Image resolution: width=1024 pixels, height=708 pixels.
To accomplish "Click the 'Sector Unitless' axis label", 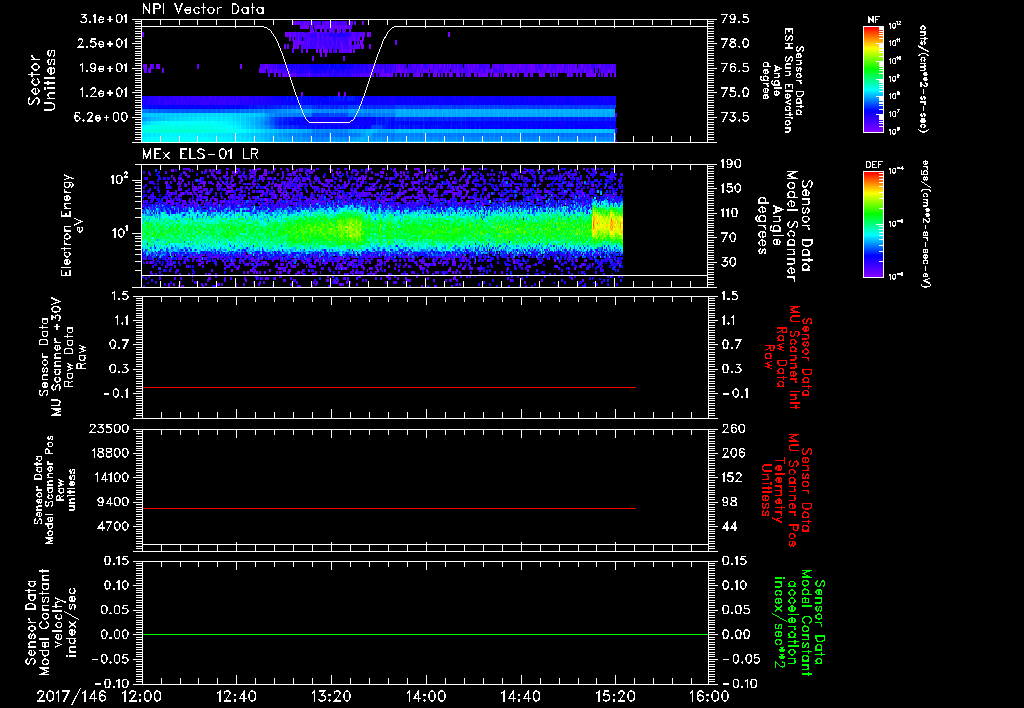I will (x=42, y=81).
